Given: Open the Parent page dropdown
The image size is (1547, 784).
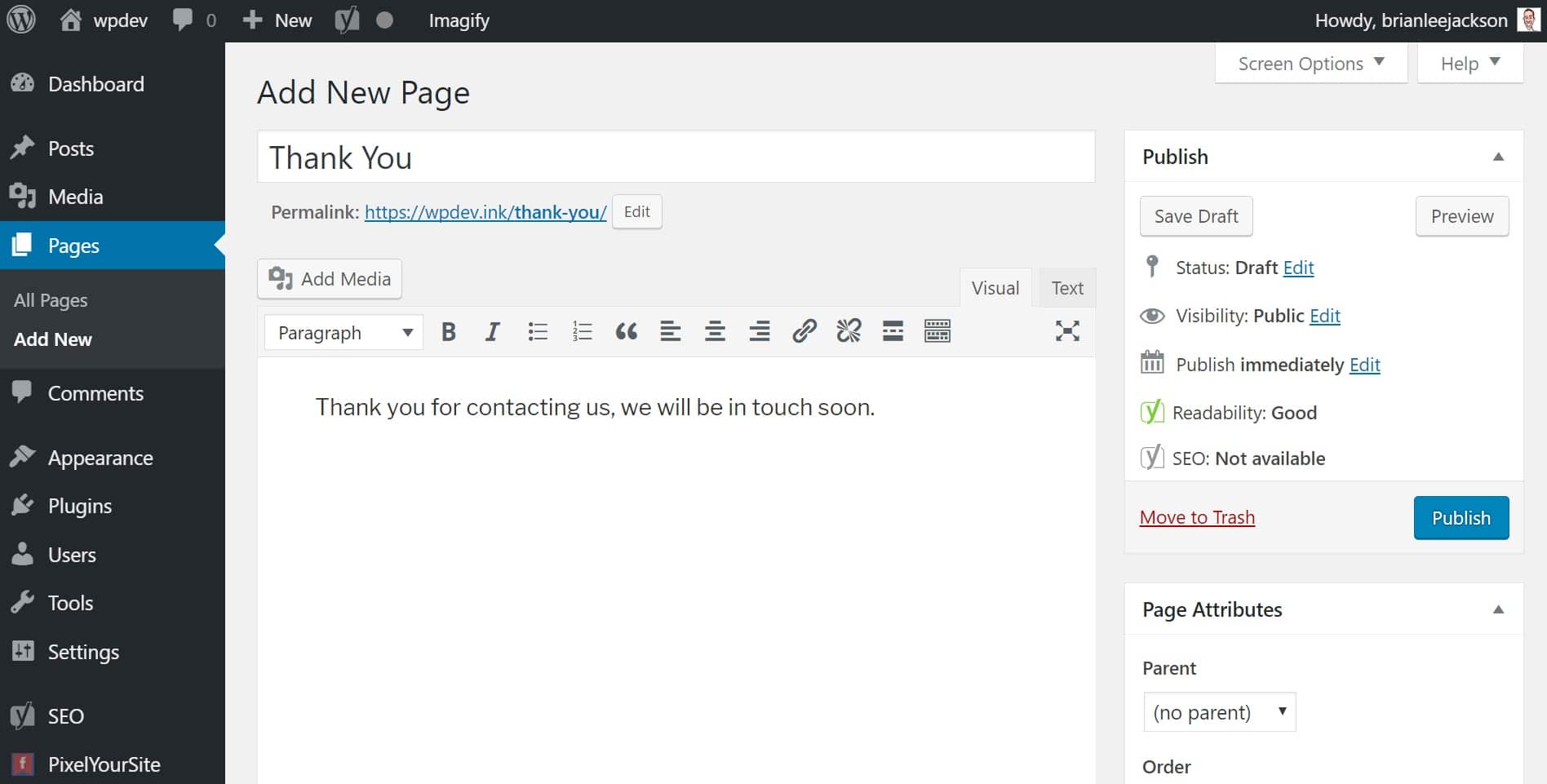Looking at the screenshot, I should [x=1219, y=711].
